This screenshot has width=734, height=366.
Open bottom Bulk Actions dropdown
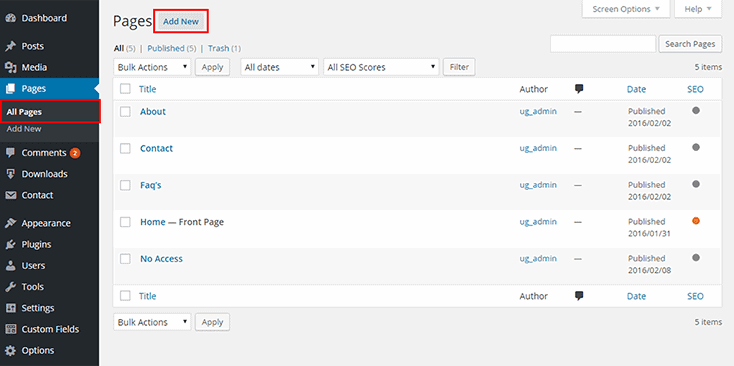coord(152,322)
